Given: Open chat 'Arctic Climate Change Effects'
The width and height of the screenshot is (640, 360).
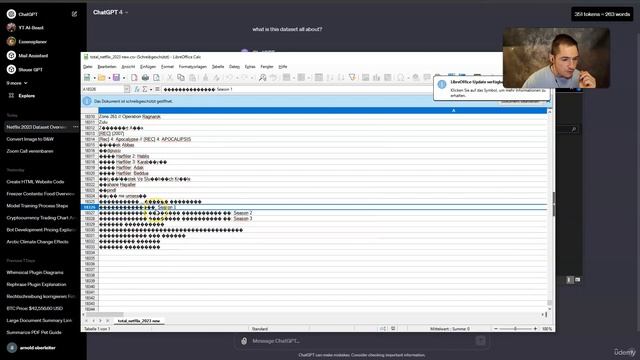Looking at the screenshot, I should (38, 242).
